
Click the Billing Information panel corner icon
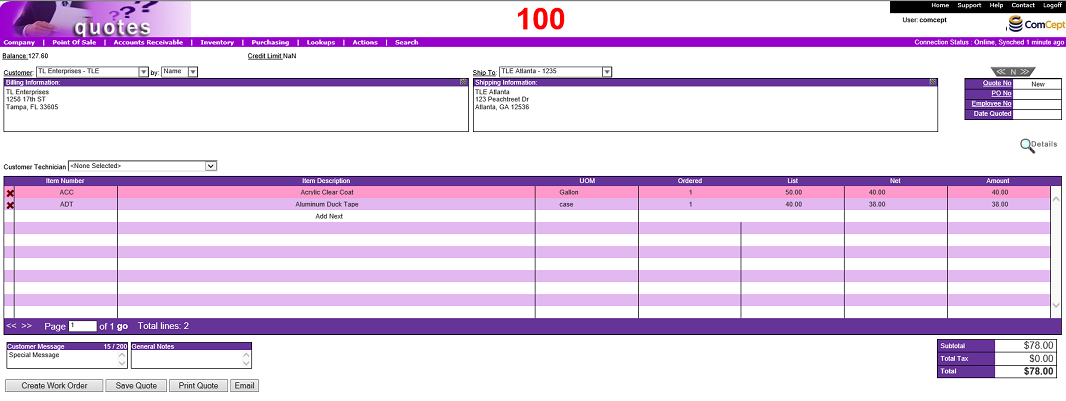click(x=463, y=82)
